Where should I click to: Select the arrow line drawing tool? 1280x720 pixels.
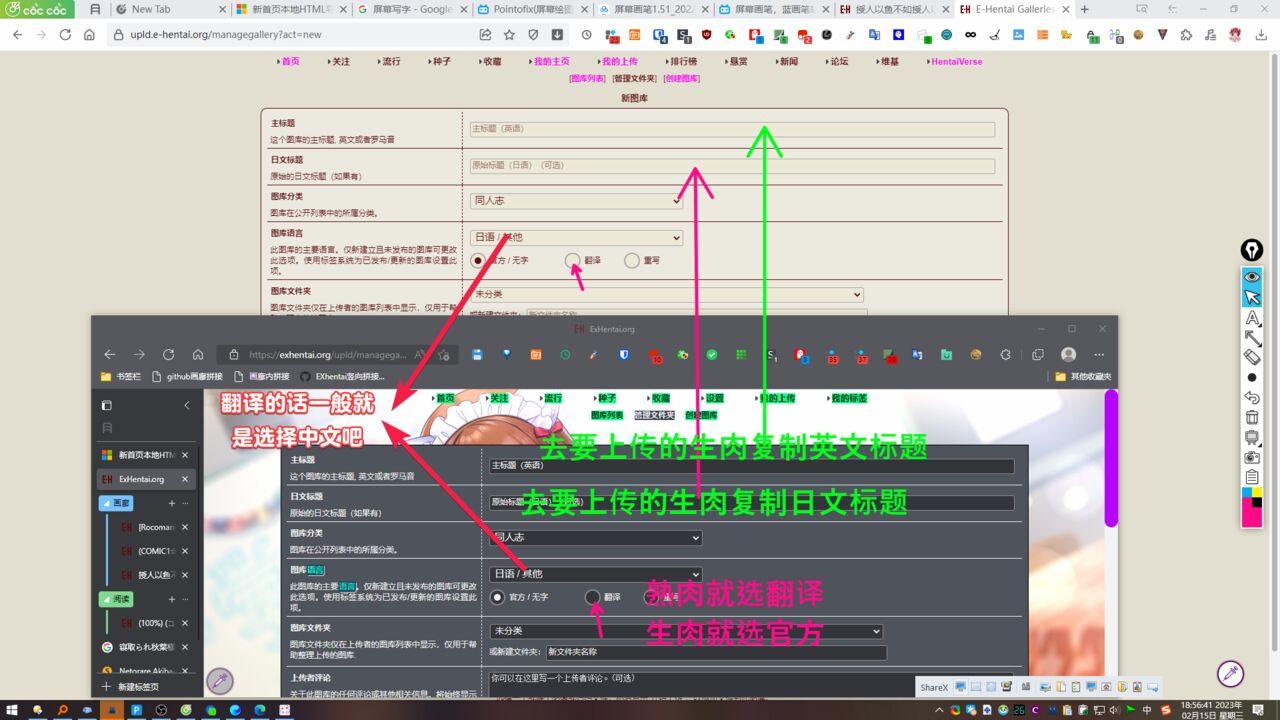[1252, 338]
